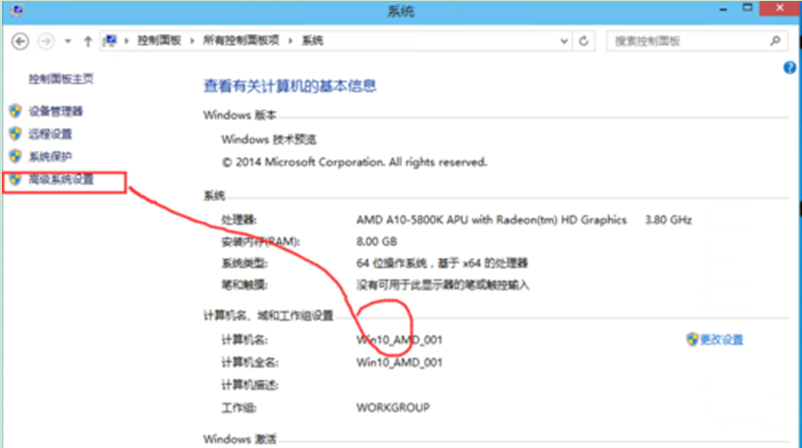
Task: Click the computer icon in address bar
Action: 110,41
